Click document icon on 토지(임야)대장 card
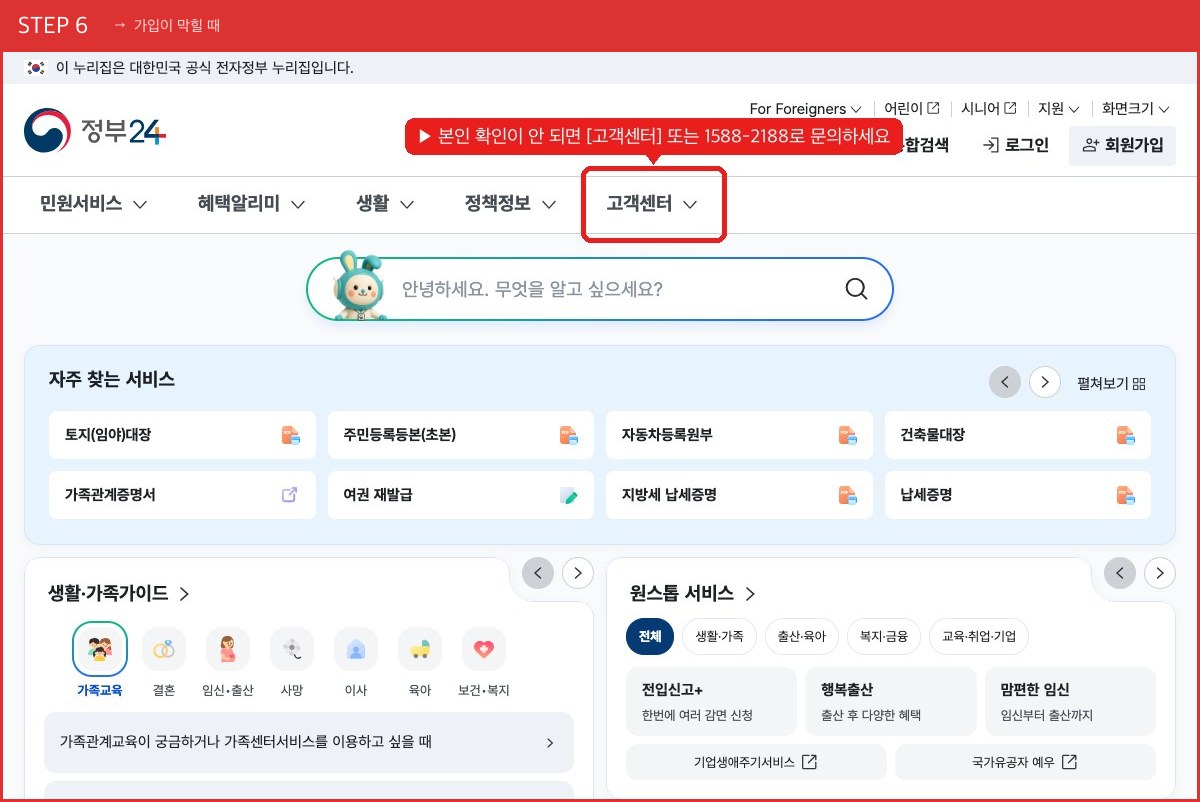The width and height of the screenshot is (1200, 802). pyautogui.click(x=290, y=435)
